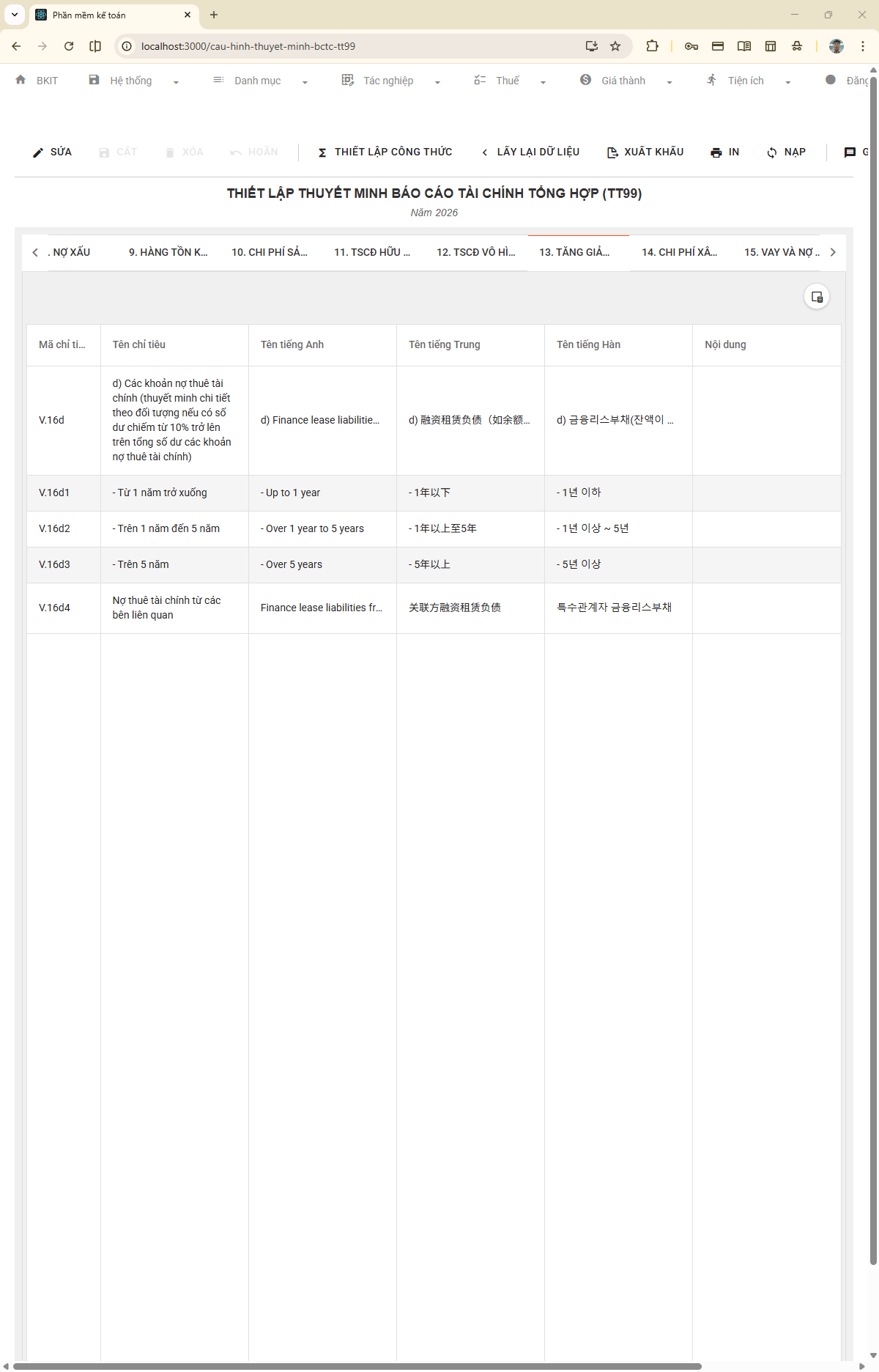Click the Tác nghiệp icon
879x1372 pixels.
pyautogui.click(x=348, y=80)
